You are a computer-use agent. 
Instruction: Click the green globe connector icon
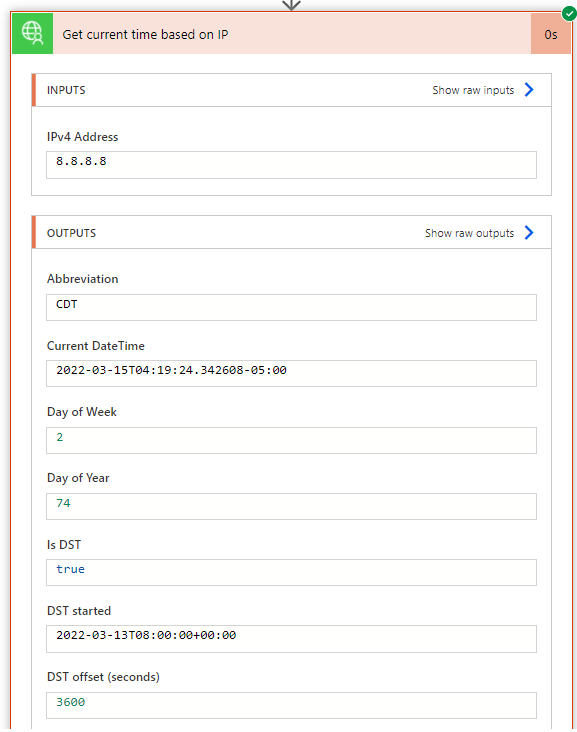(32, 34)
